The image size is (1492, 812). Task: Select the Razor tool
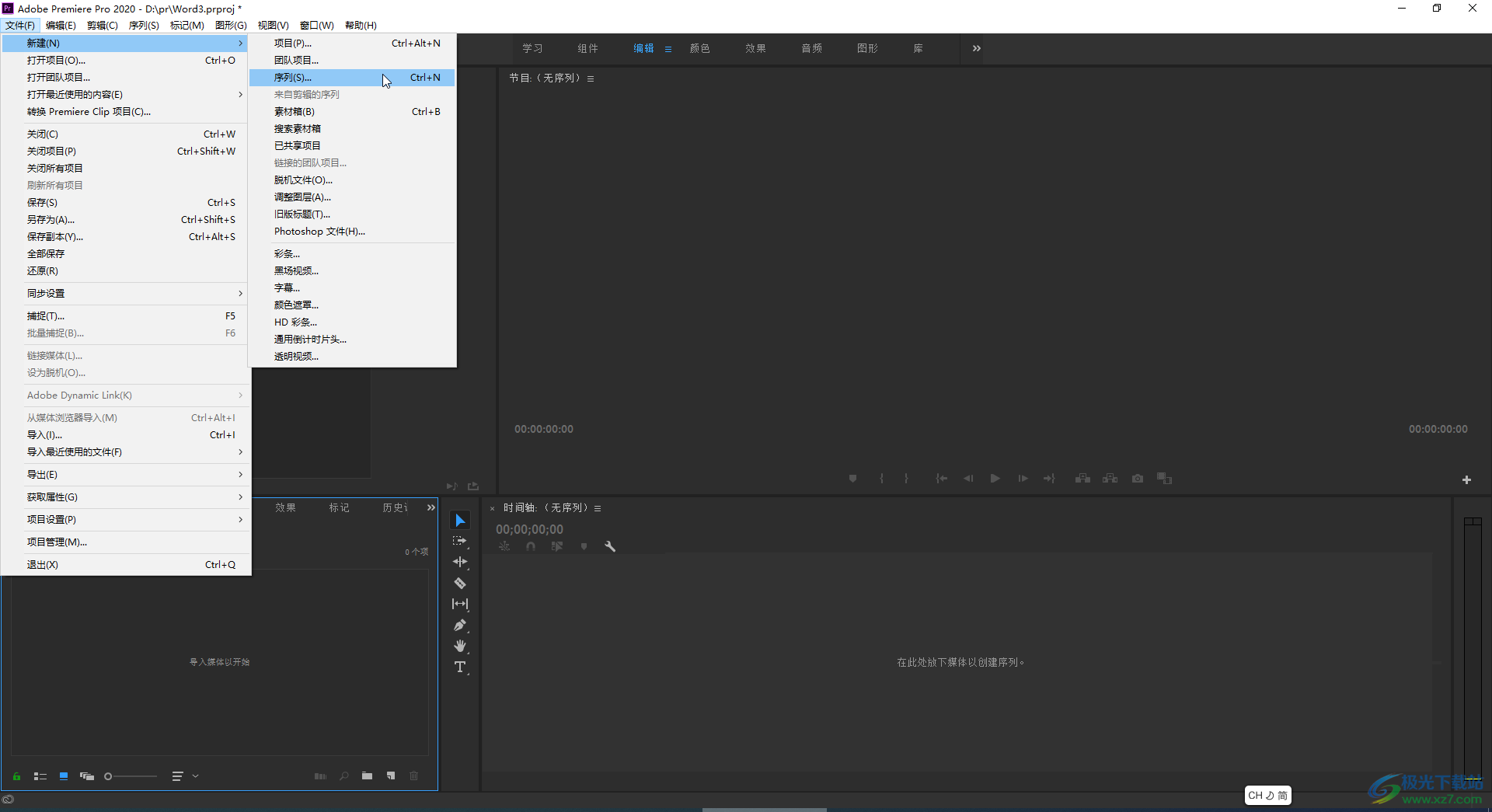pyautogui.click(x=460, y=583)
